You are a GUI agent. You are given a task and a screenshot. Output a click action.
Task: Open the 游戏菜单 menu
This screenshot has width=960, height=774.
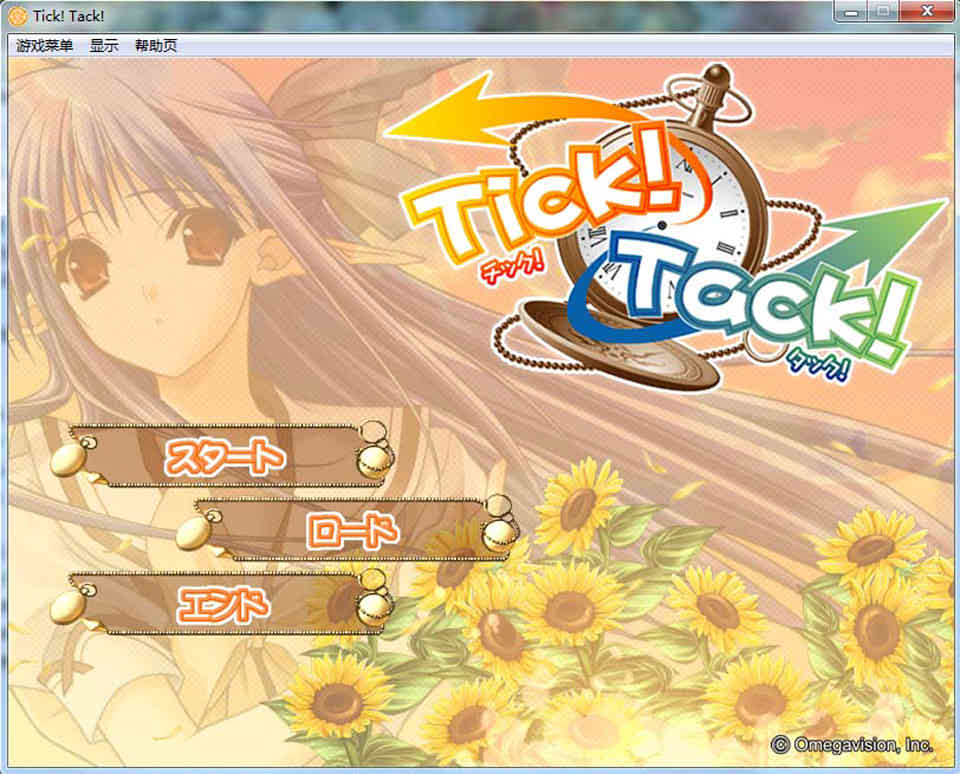click(x=44, y=46)
